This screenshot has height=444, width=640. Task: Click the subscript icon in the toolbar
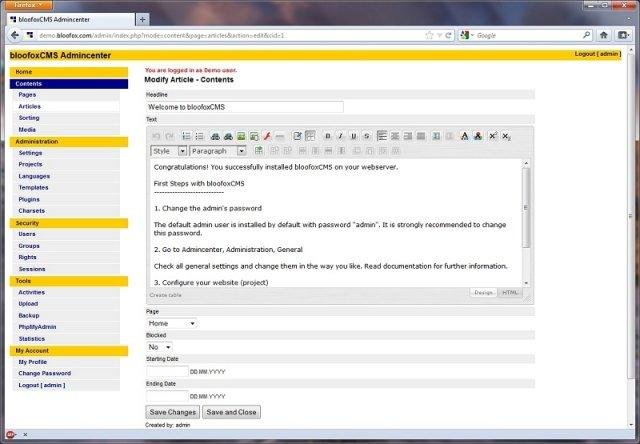[x=507, y=136]
